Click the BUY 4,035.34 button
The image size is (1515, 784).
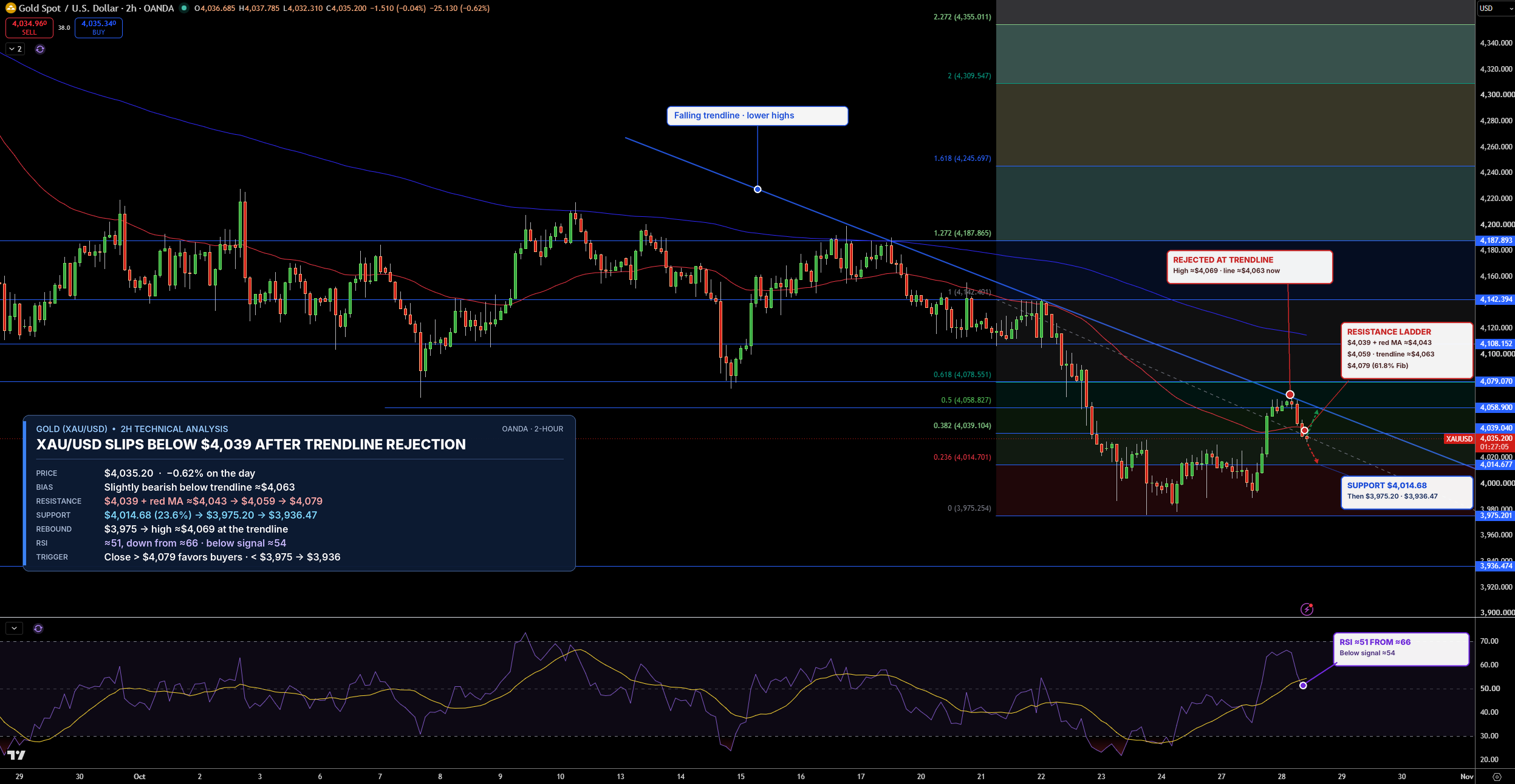click(x=98, y=27)
